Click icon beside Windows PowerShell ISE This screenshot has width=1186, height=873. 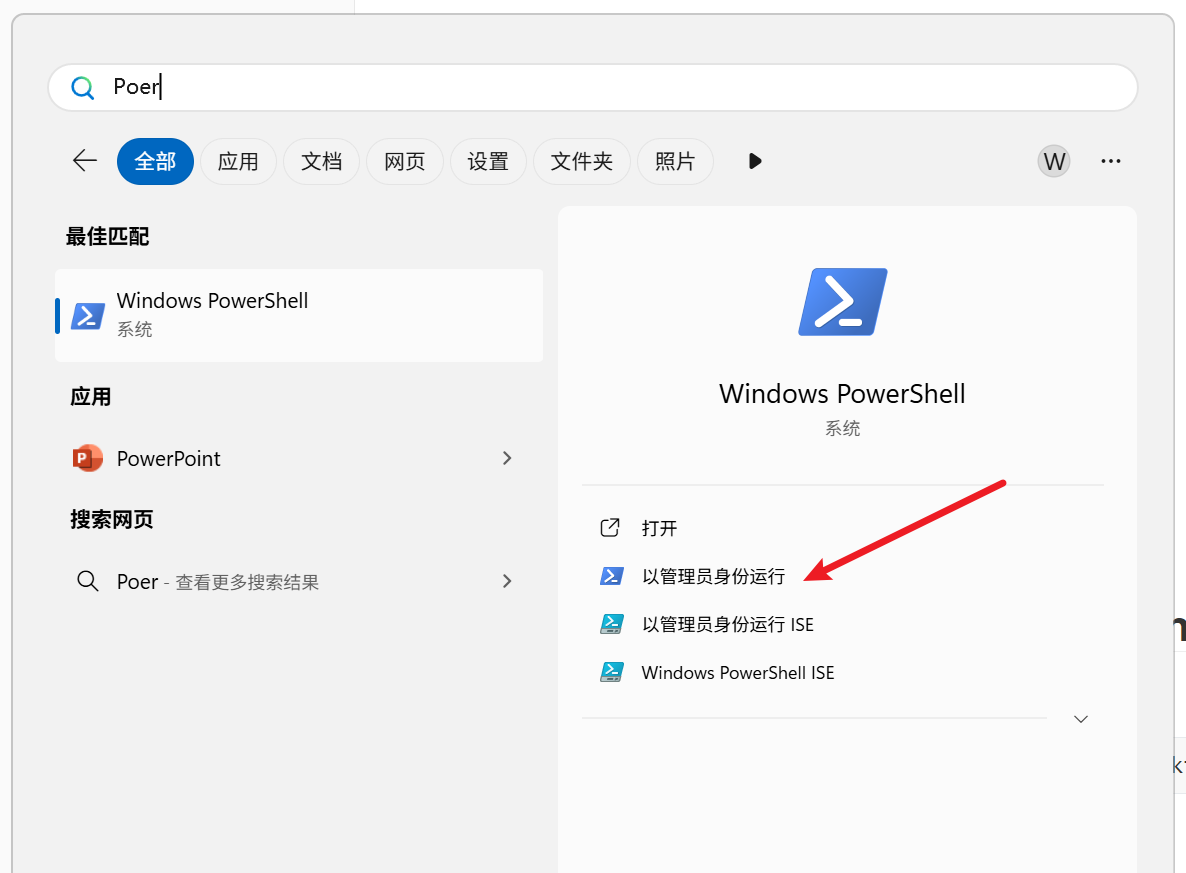(x=611, y=673)
